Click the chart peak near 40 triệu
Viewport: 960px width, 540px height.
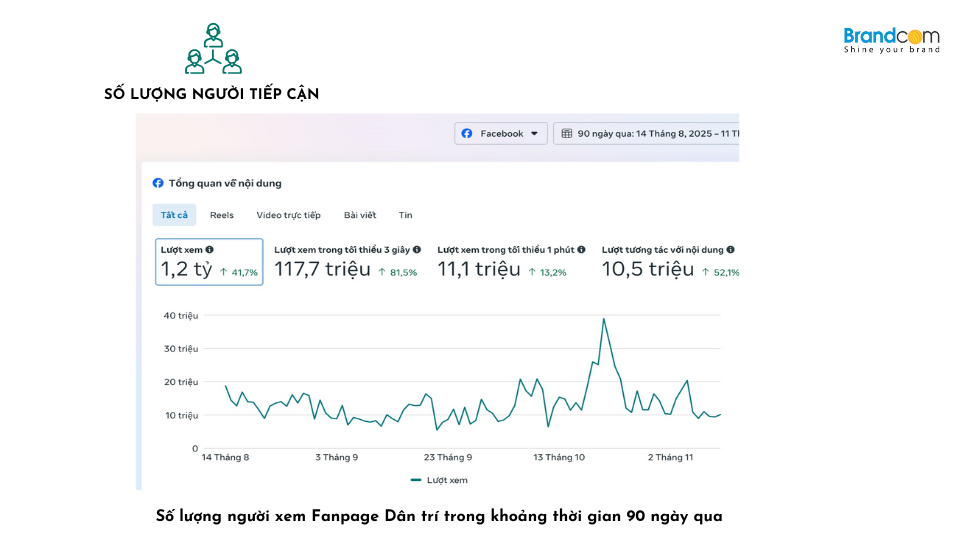[604, 319]
